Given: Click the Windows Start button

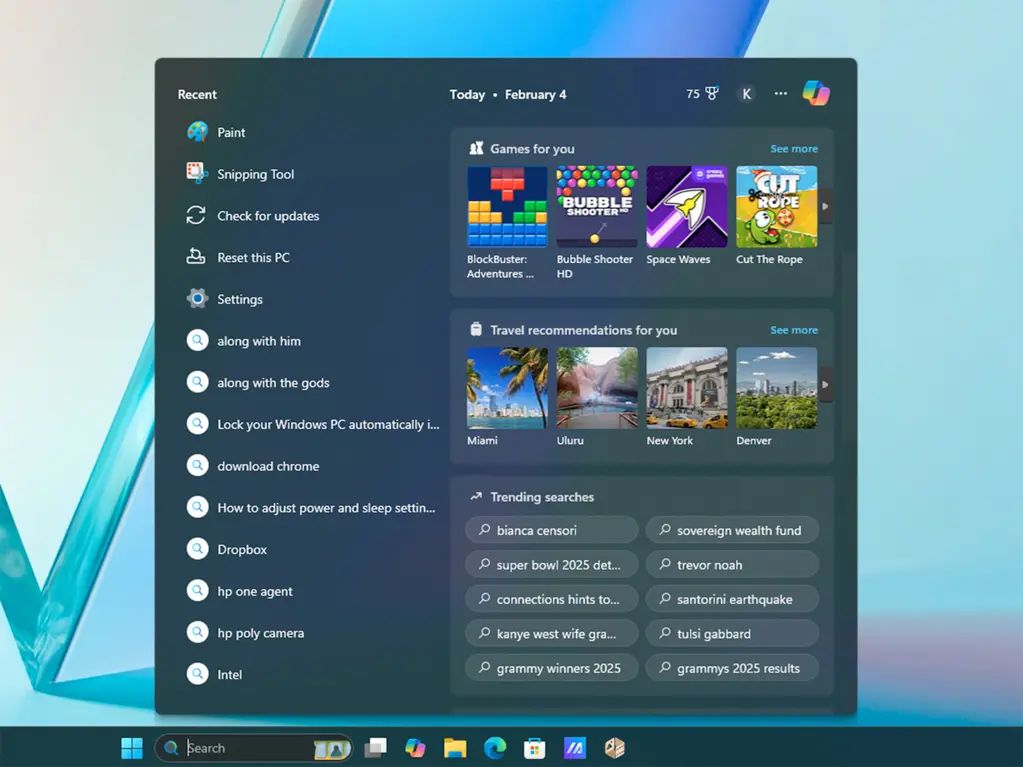Looking at the screenshot, I should pos(131,748).
